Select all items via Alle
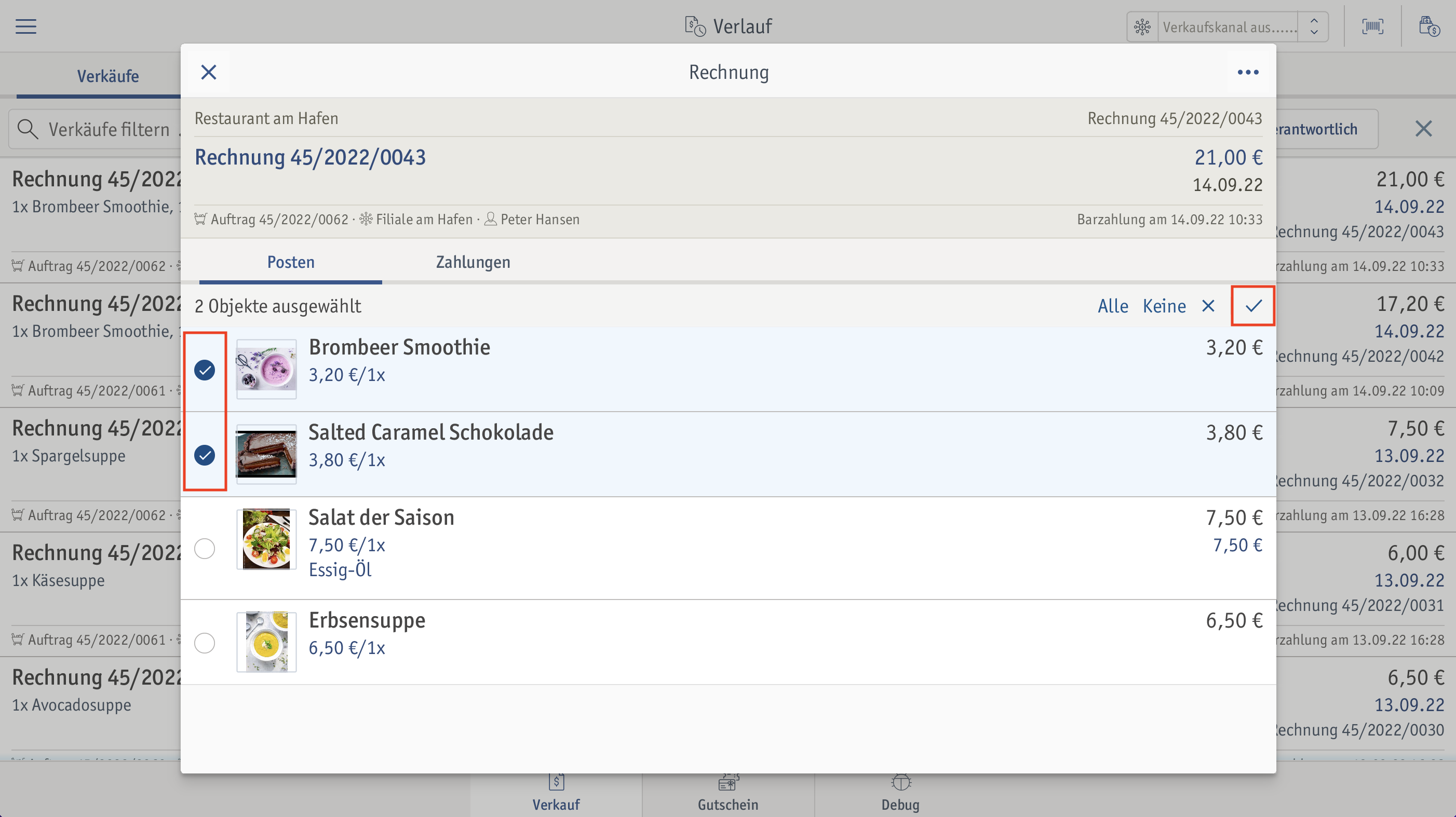Screen dimensions: 1456x817 click(x=1113, y=306)
